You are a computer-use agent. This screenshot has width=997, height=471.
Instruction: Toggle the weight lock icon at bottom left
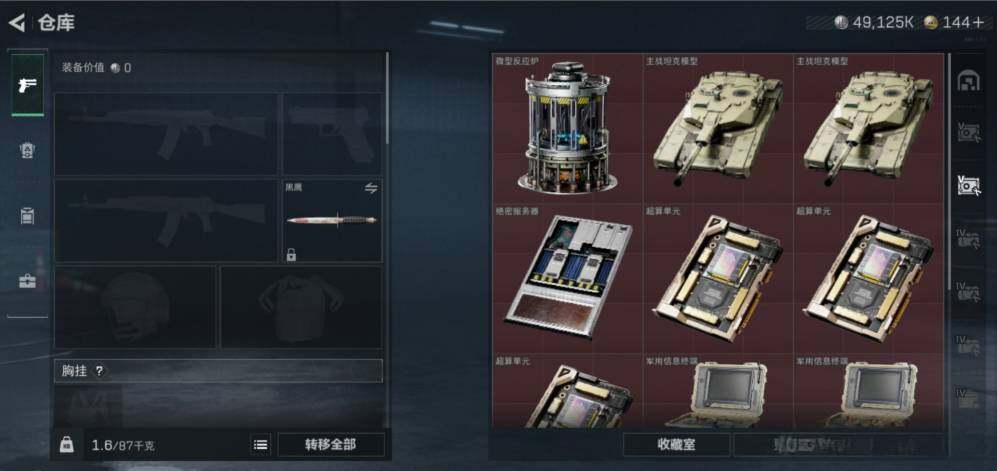(67, 445)
